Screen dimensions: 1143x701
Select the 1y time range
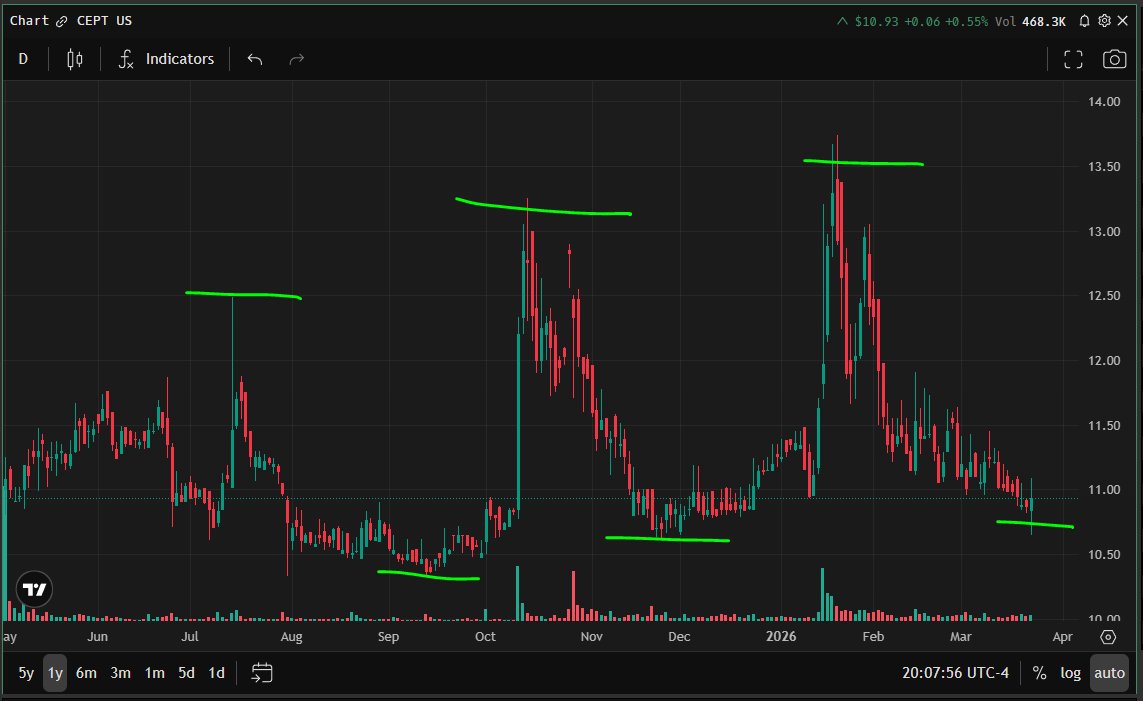click(55, 673)
